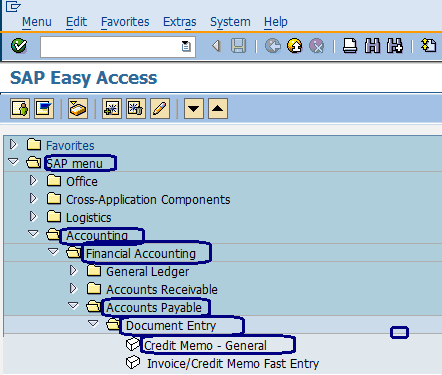
Task: Click the Credit Memo - General cube icon
Action: pos(133,344)
